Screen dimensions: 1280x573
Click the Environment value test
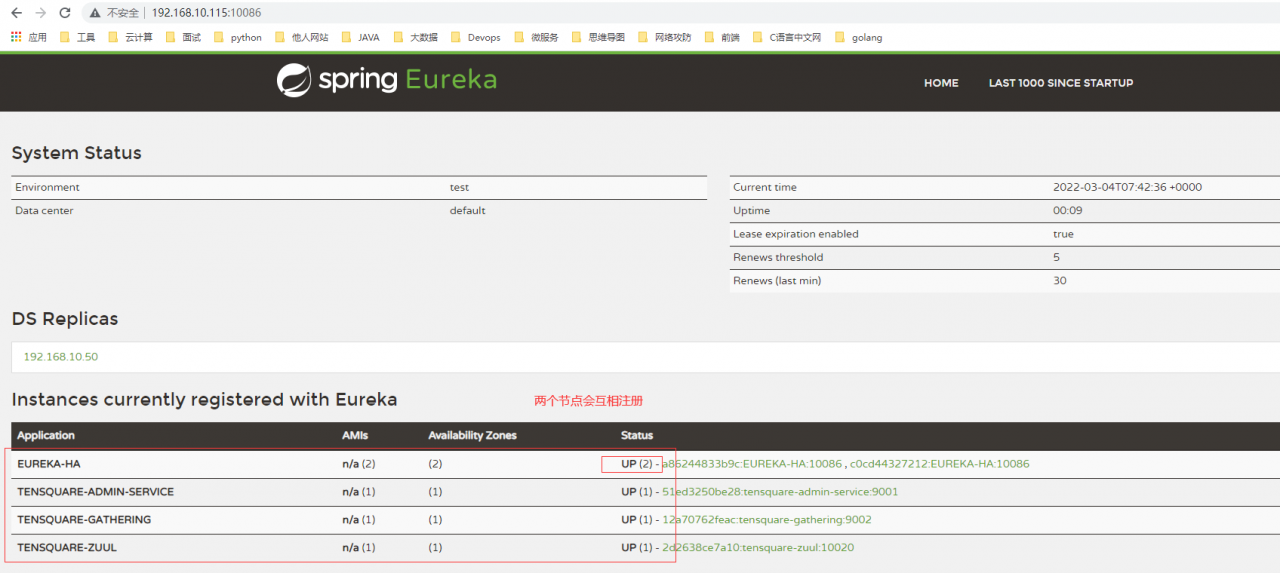459,187
